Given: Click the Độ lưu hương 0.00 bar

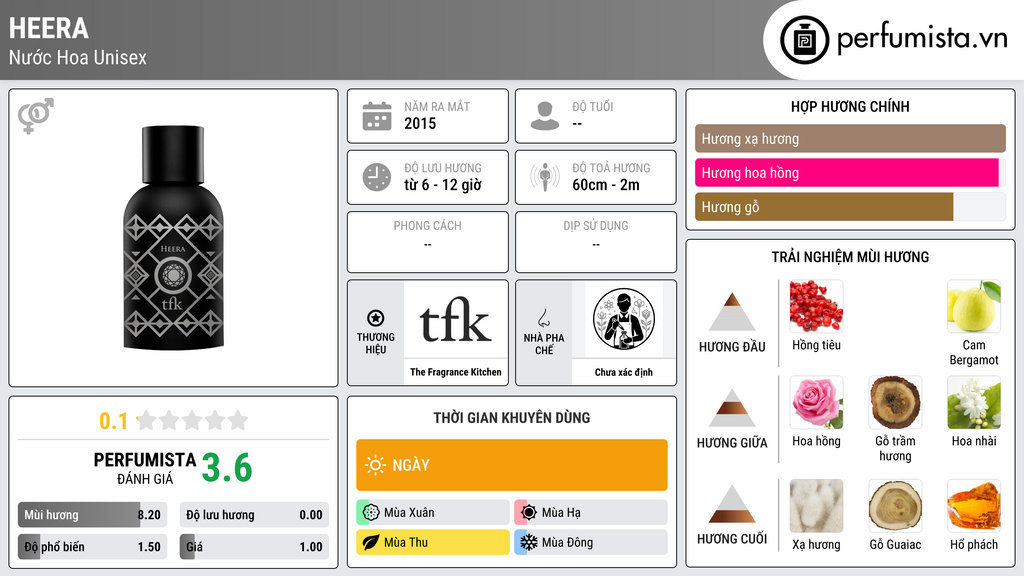Looking at the screenshot, I should click(x=254, y=515).
